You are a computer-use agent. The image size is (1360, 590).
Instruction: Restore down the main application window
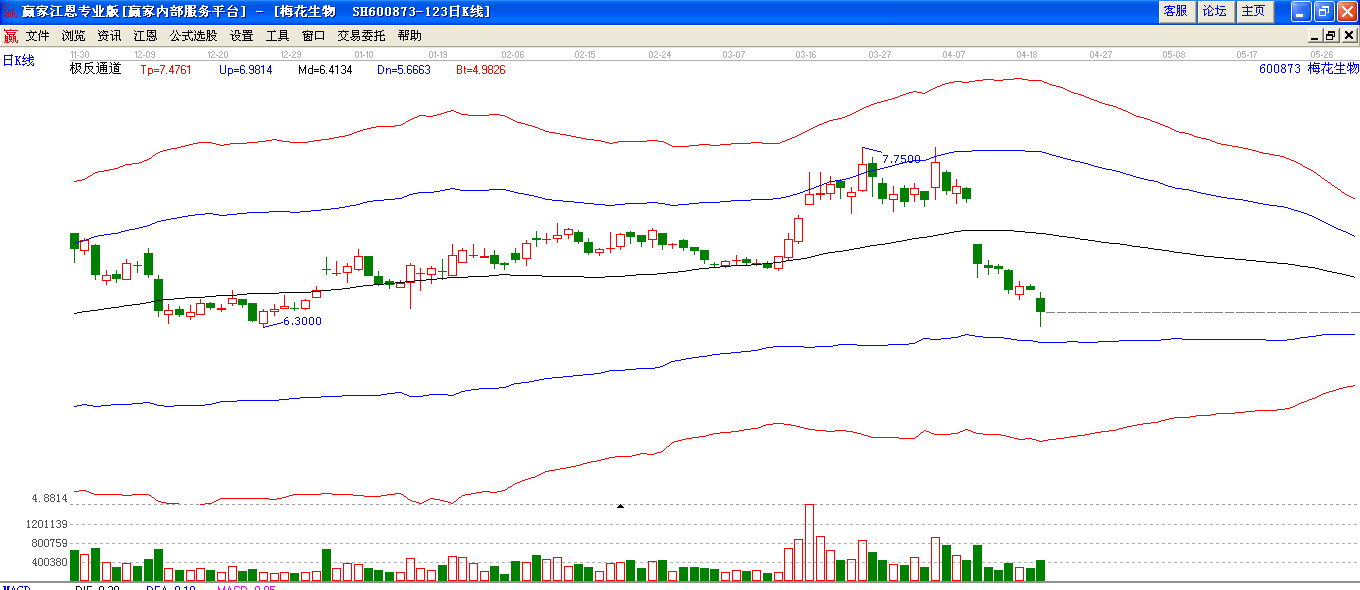(x=1324, y=11)
